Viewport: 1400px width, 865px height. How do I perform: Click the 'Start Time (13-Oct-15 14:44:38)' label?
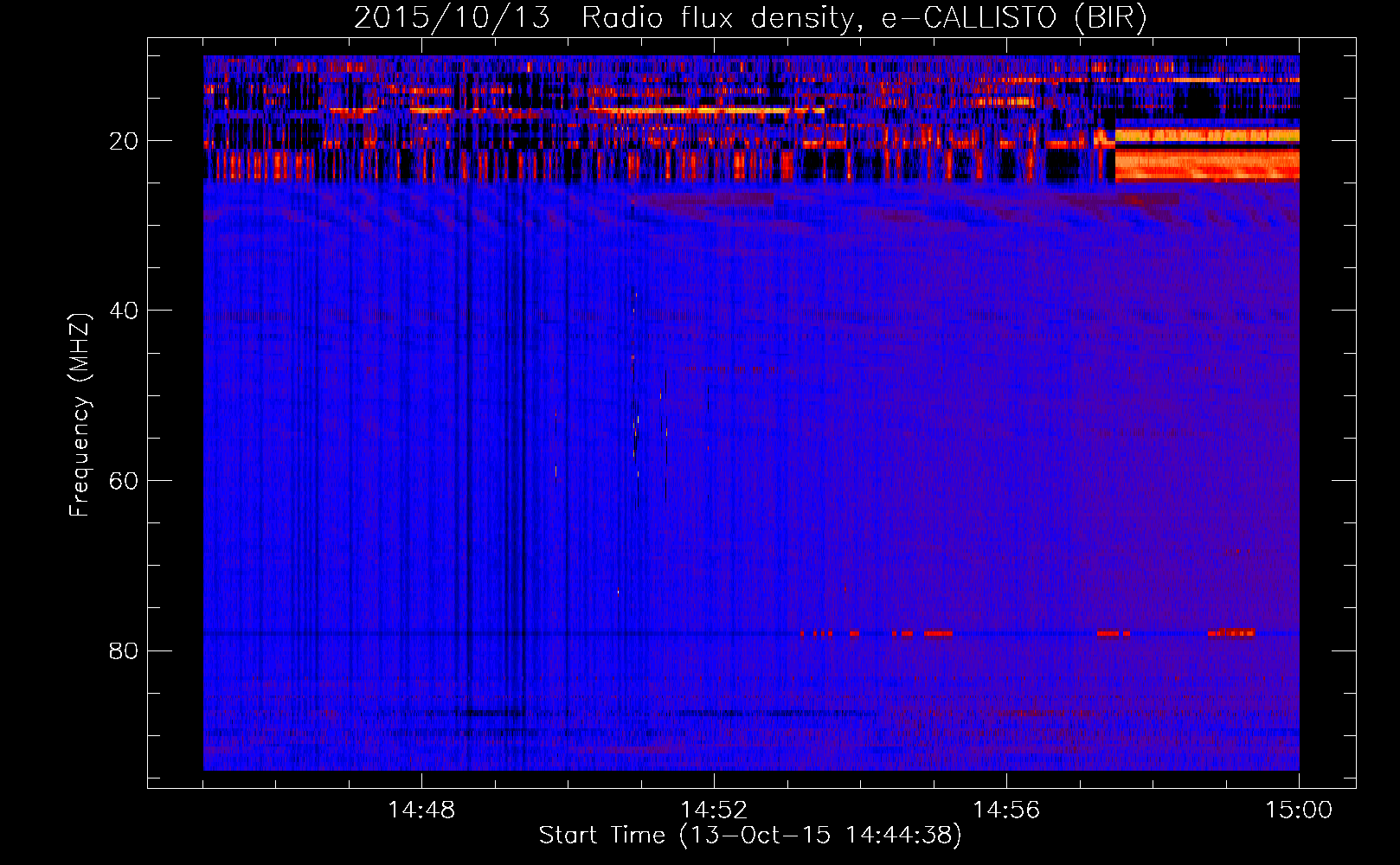(750, 836)
